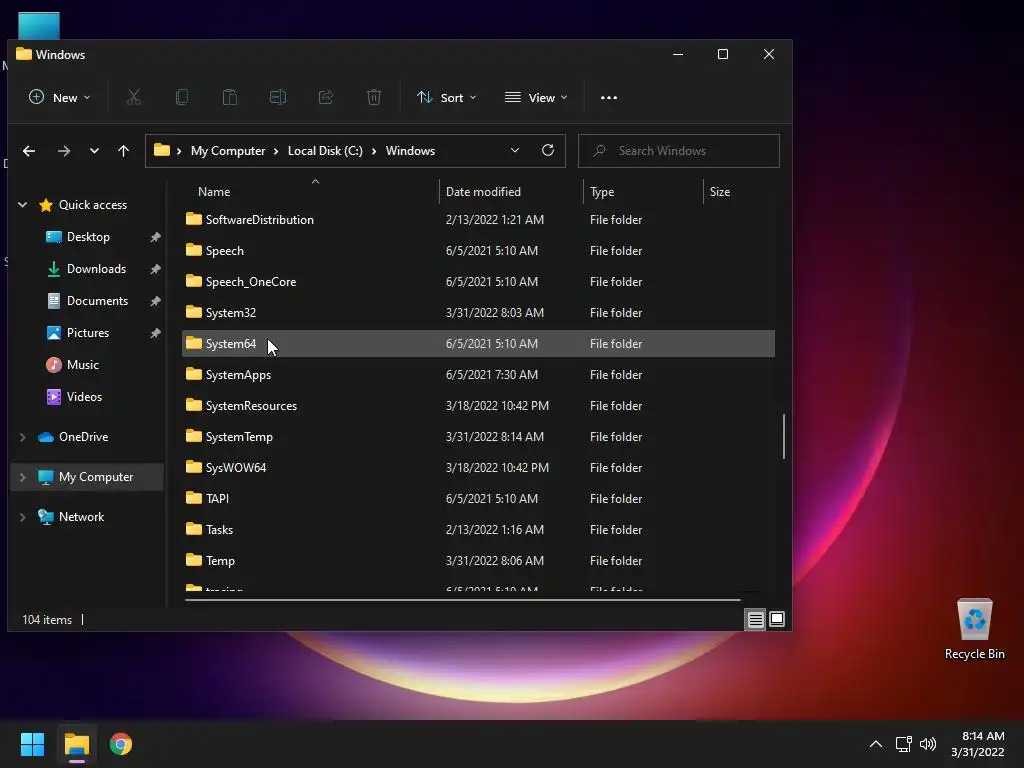Select the TAPI folder row
Viewport: 1024px width, 768px height.
click(478, 499)
